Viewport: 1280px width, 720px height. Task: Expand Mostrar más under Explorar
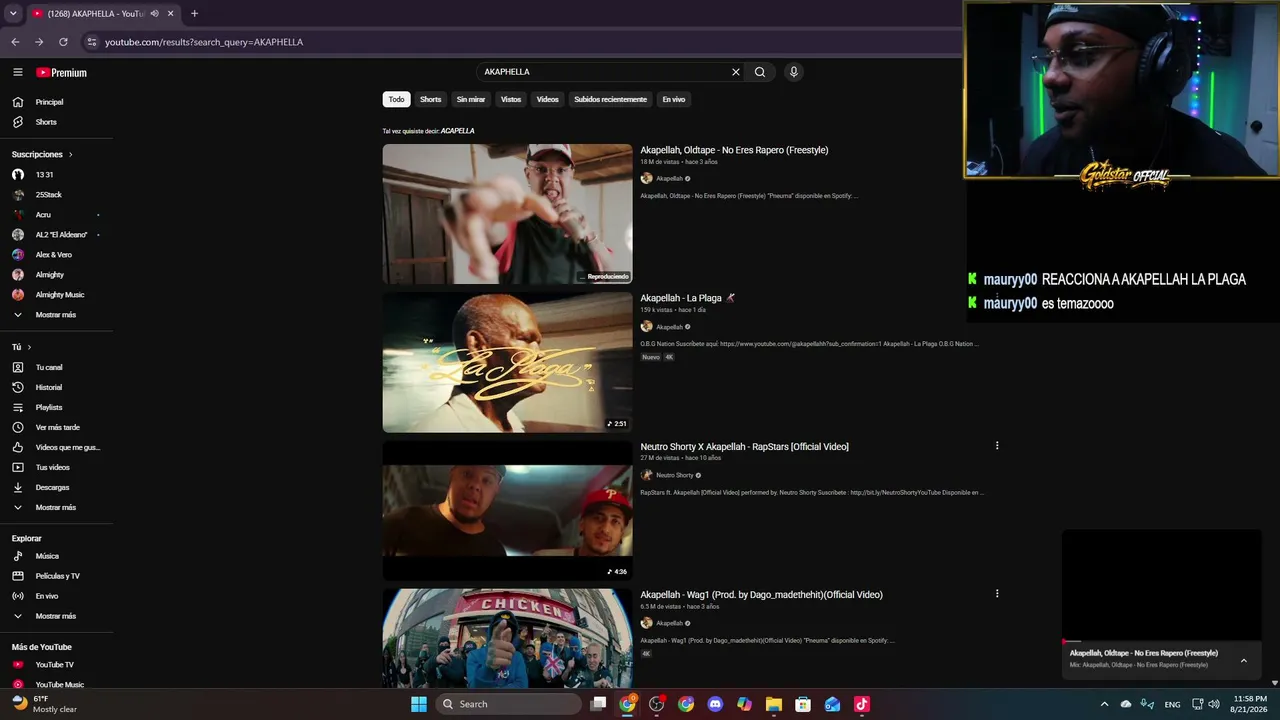[56, 616]
